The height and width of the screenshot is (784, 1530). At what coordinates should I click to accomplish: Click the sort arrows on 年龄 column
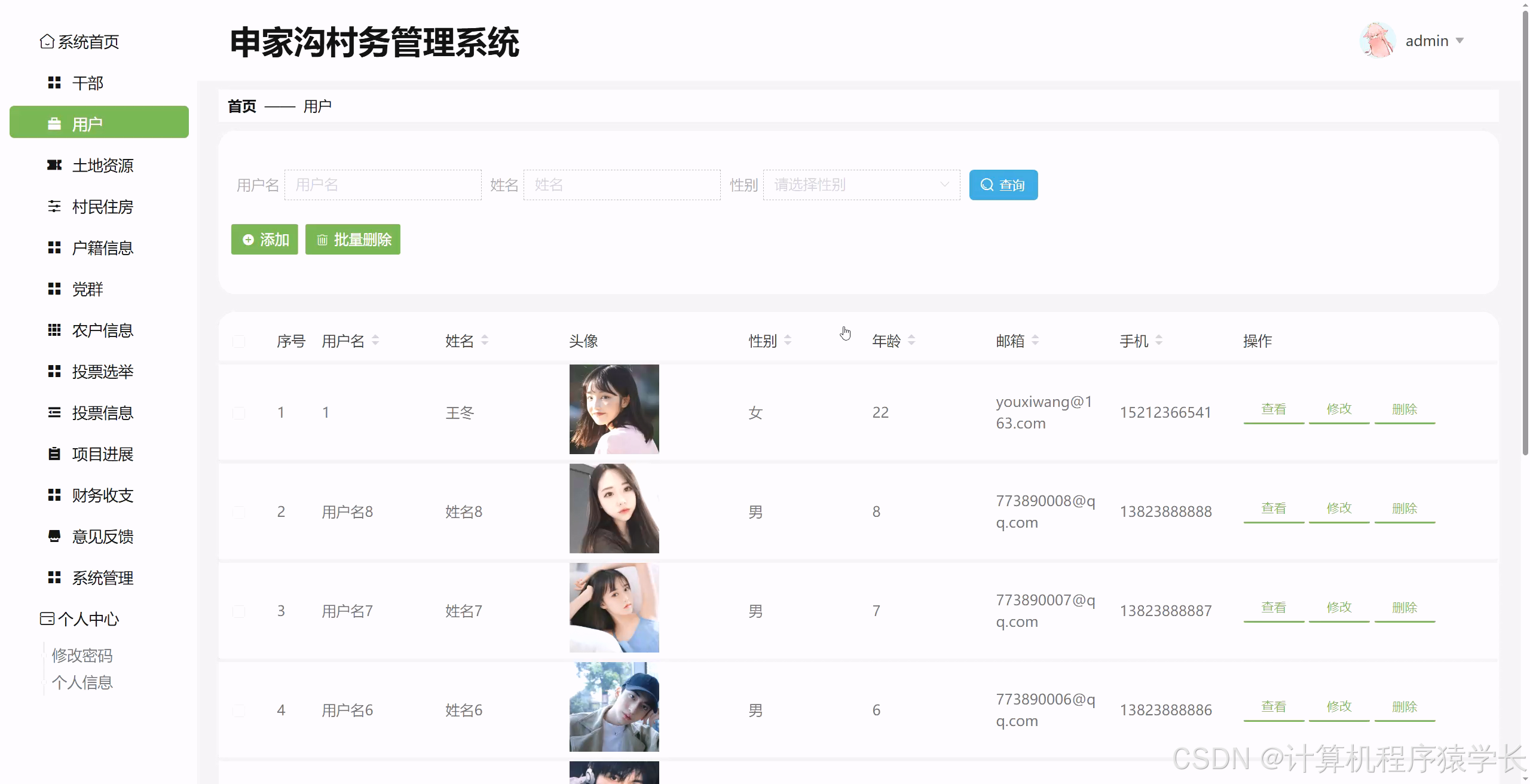[x=911, y=341]
